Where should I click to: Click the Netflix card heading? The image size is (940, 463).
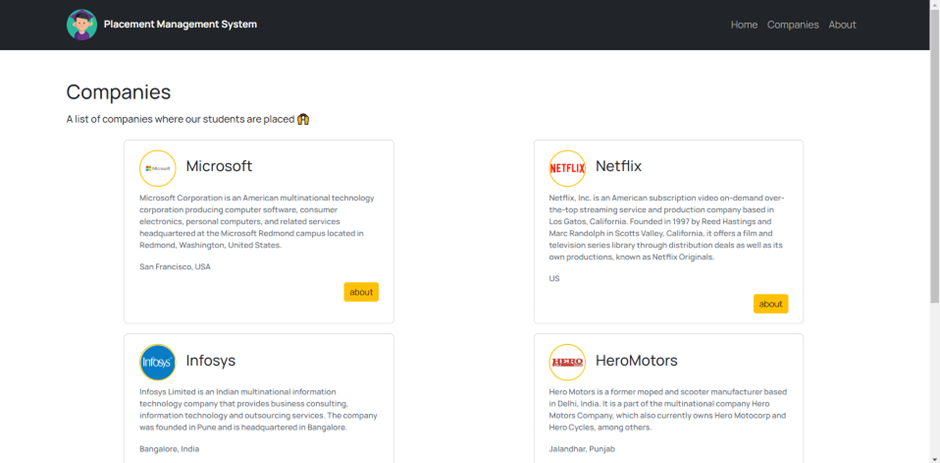tap(619, 166)
